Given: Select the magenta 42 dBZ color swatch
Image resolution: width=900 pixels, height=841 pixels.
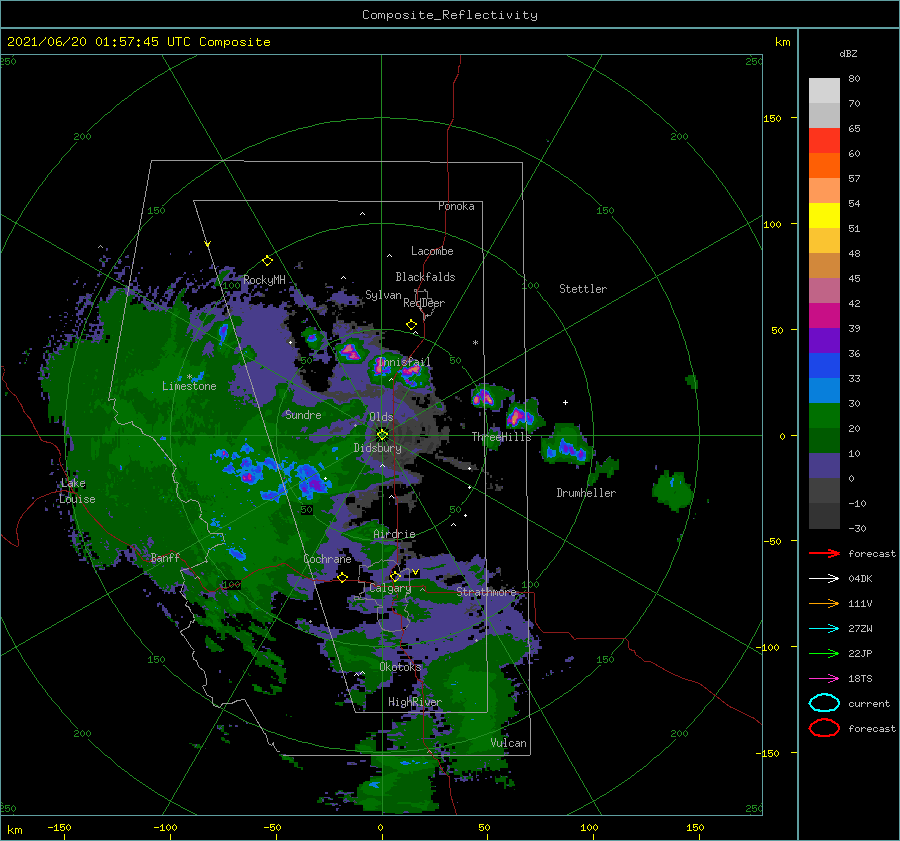Looking at the screenshot, I should [x=824, y=315].
